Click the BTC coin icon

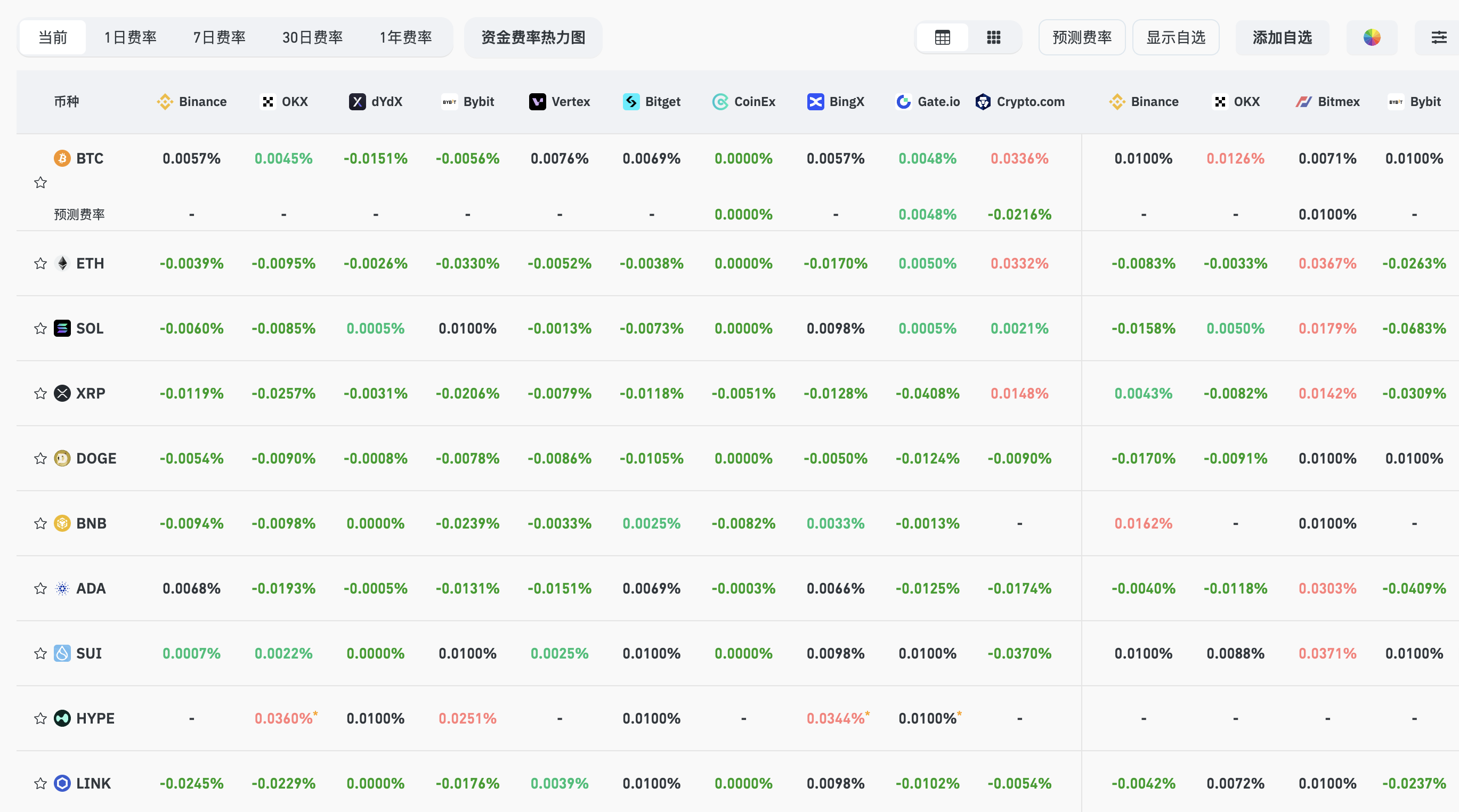(62, 159)
